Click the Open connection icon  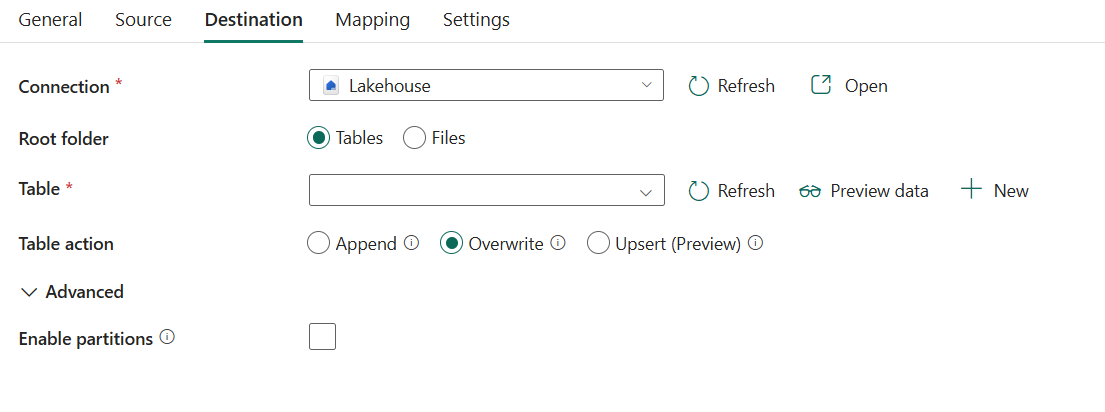click(821, 86)
